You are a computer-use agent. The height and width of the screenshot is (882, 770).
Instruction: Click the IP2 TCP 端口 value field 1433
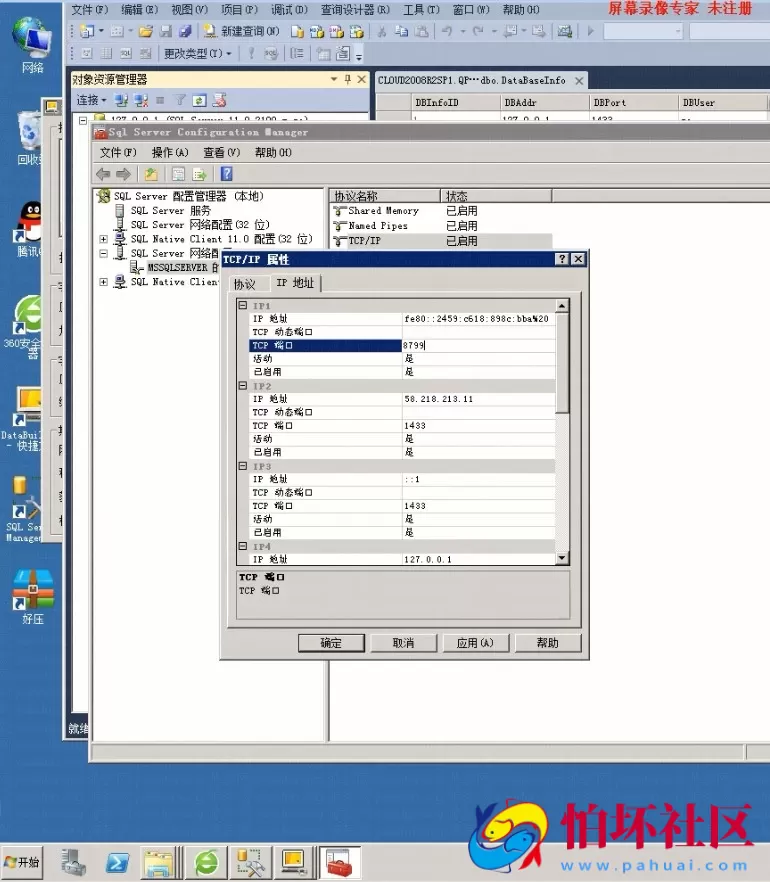click(478, 426)
